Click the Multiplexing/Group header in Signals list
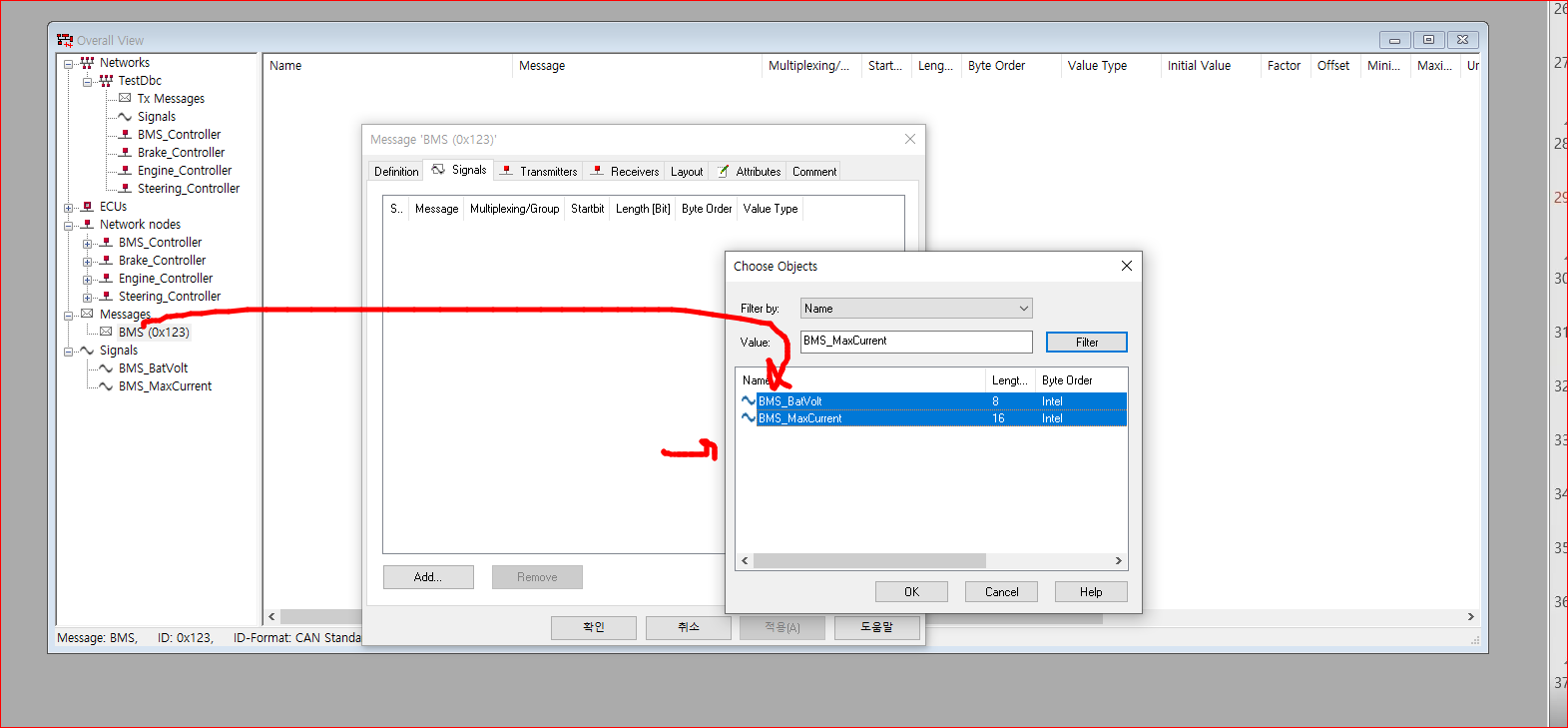The image size is (1568, 728). pyautogui.click(x=514, y=209)
